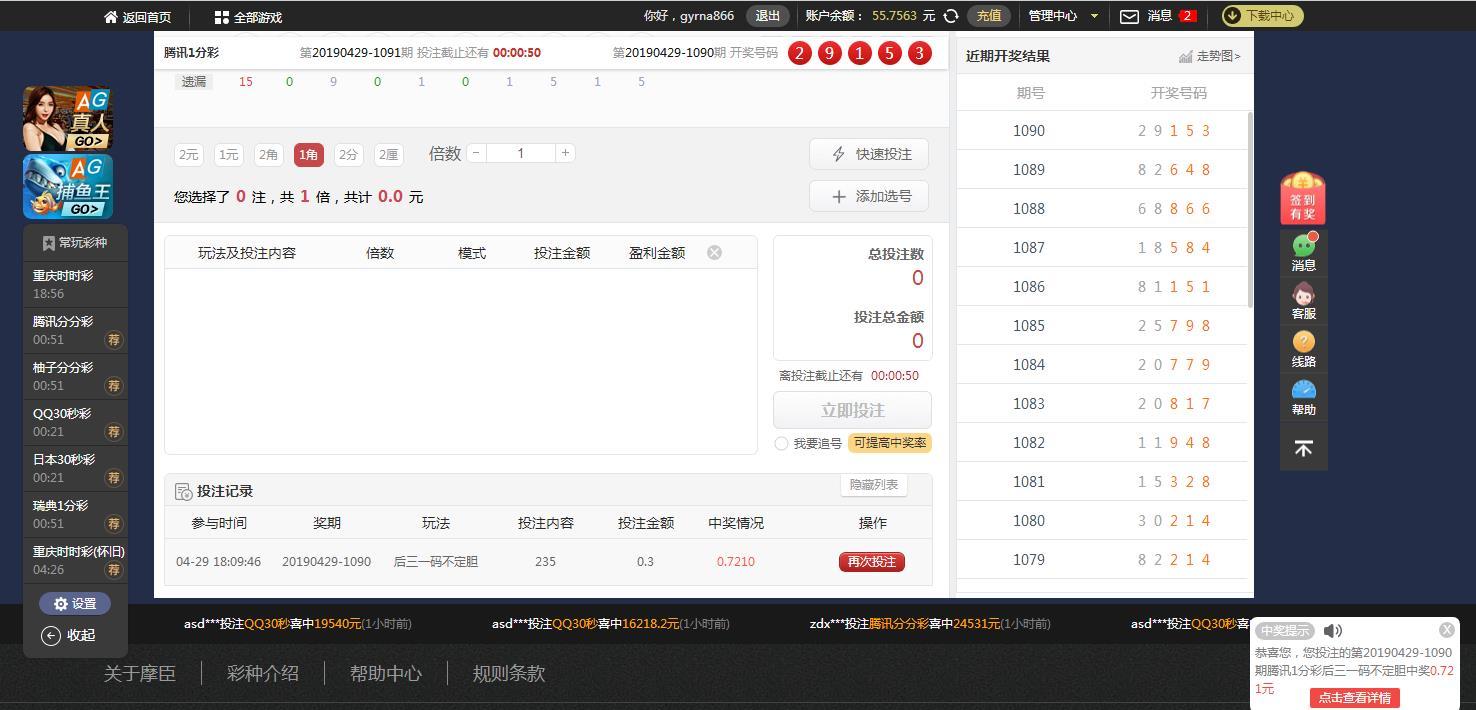Screen dimensions: 1476x710
Task: Open 管理中心 dropdown menu
Action: [x=1063, y=16]
